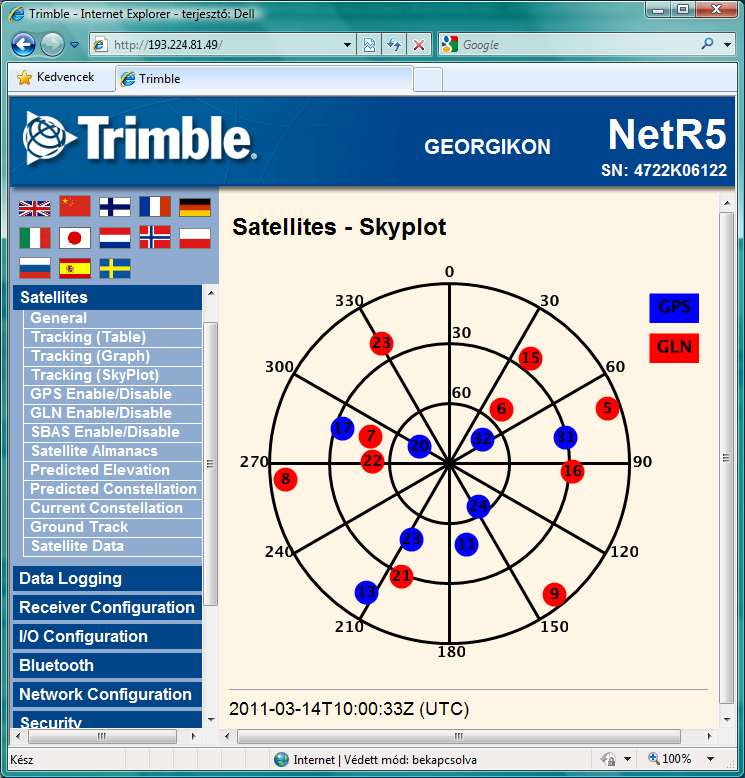Select the French flag language
Viewport: 745px width, 778px height.
pyautogui.click(x=155, y=206)
